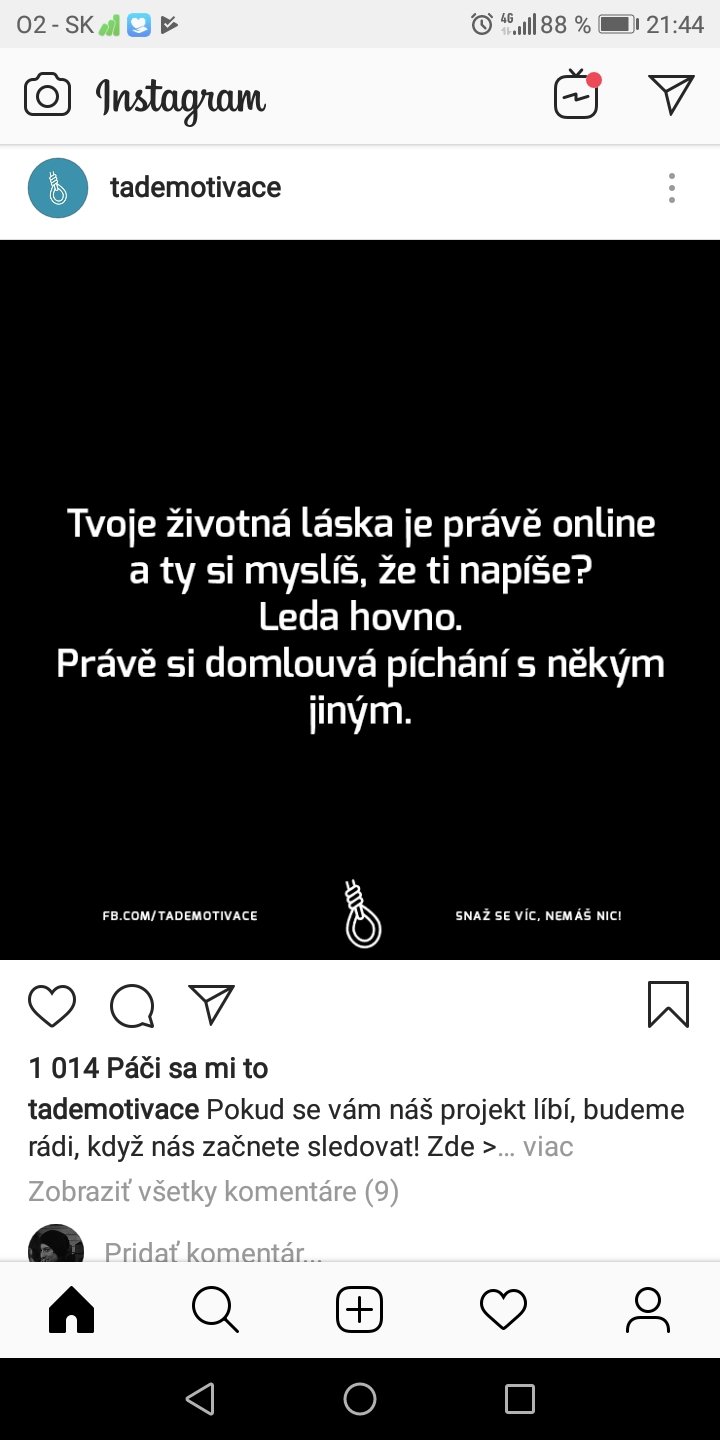Tap the Android back navigation button
Screen dimensions: 720x1440
tap(200, 1398)
